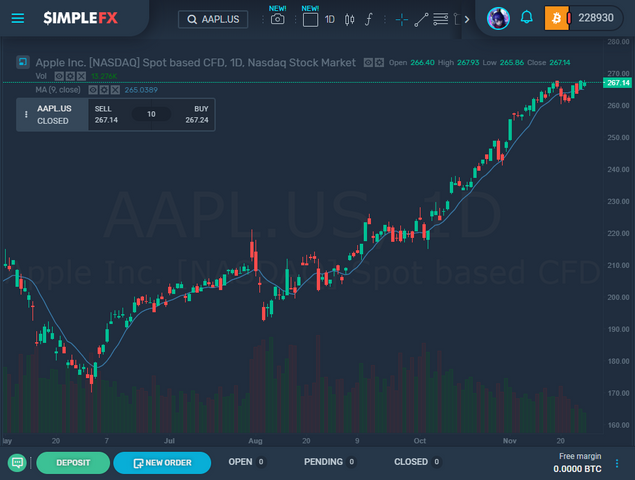Open the live chat icon
Viewport: 635px width, 480px height.
click(16, 462)
